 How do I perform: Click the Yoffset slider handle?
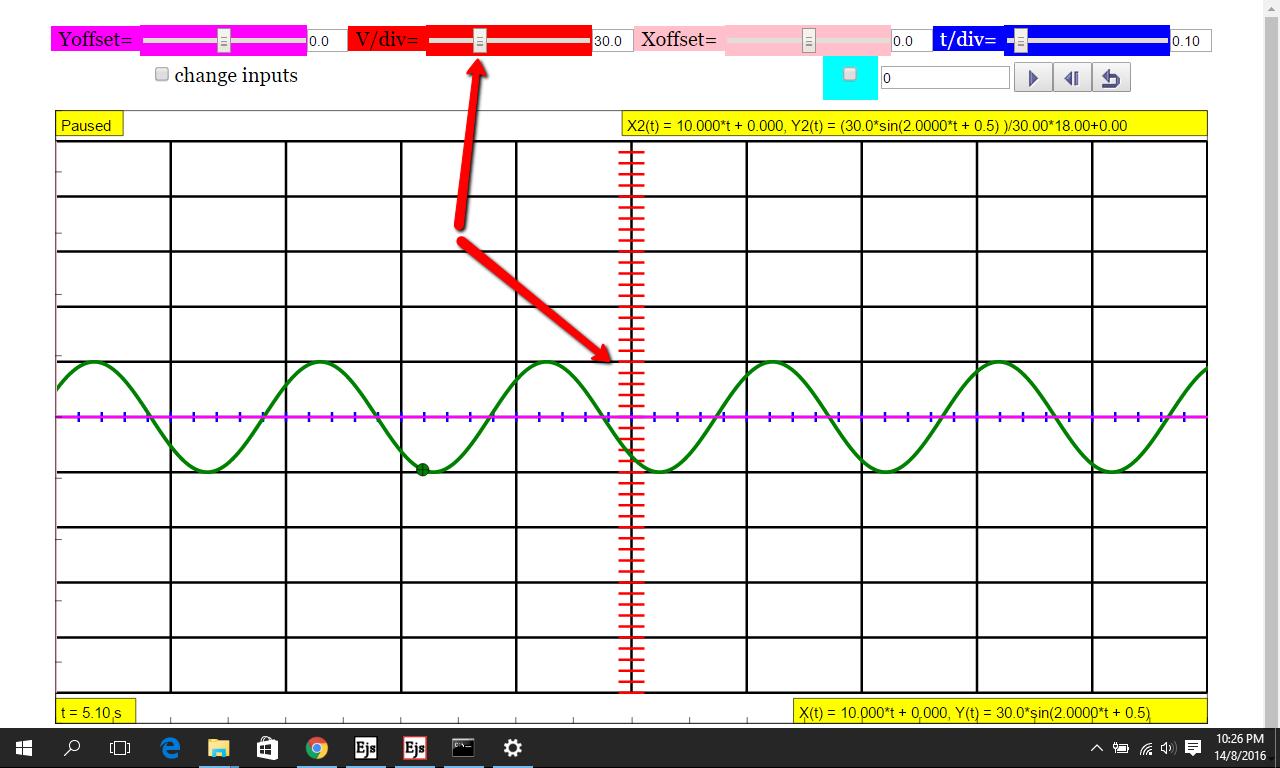(224, 41)
